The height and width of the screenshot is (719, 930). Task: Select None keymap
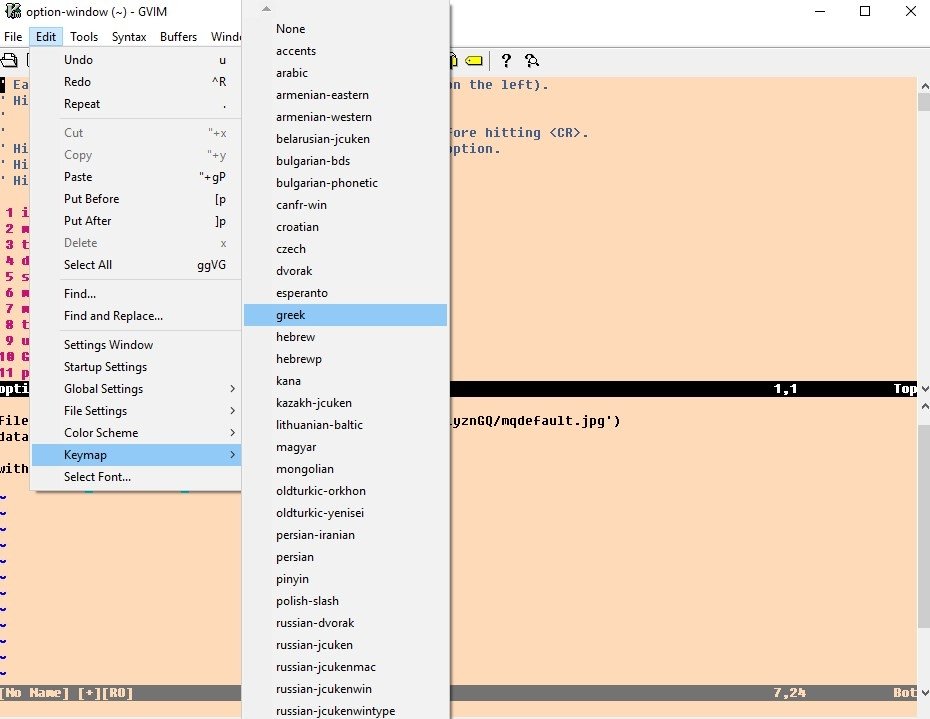[x=345, y=28]
